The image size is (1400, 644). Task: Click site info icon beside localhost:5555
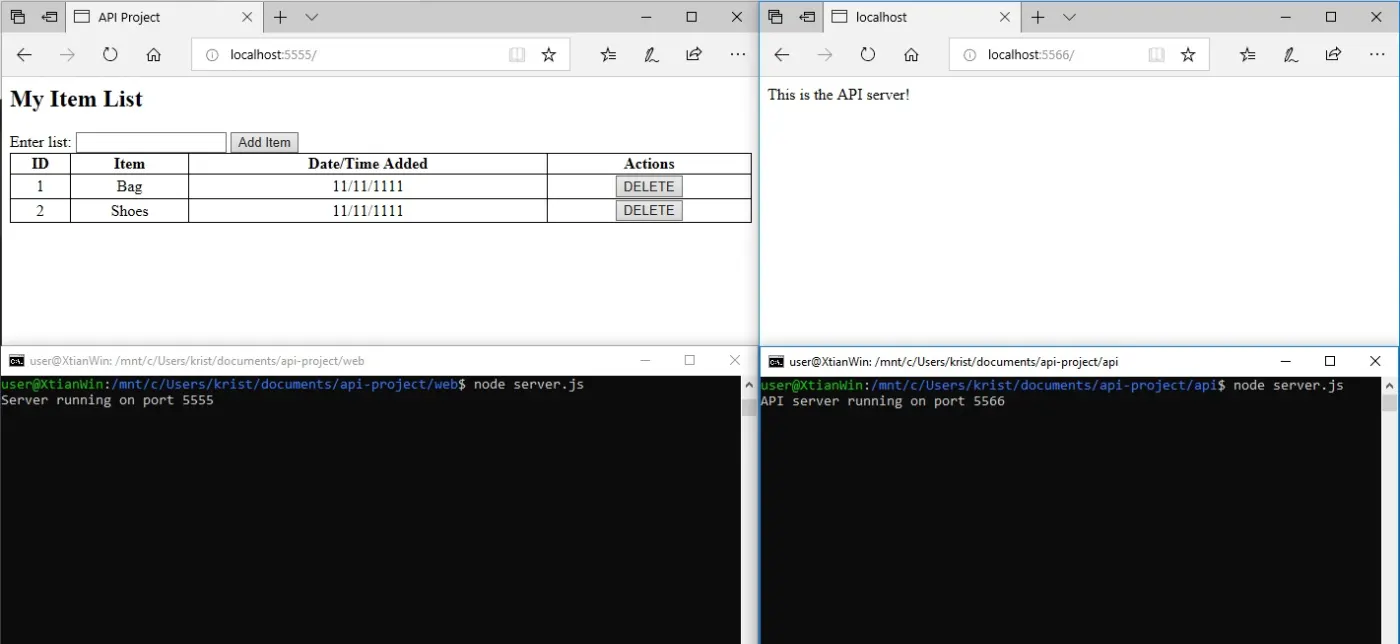click(212, 55)
